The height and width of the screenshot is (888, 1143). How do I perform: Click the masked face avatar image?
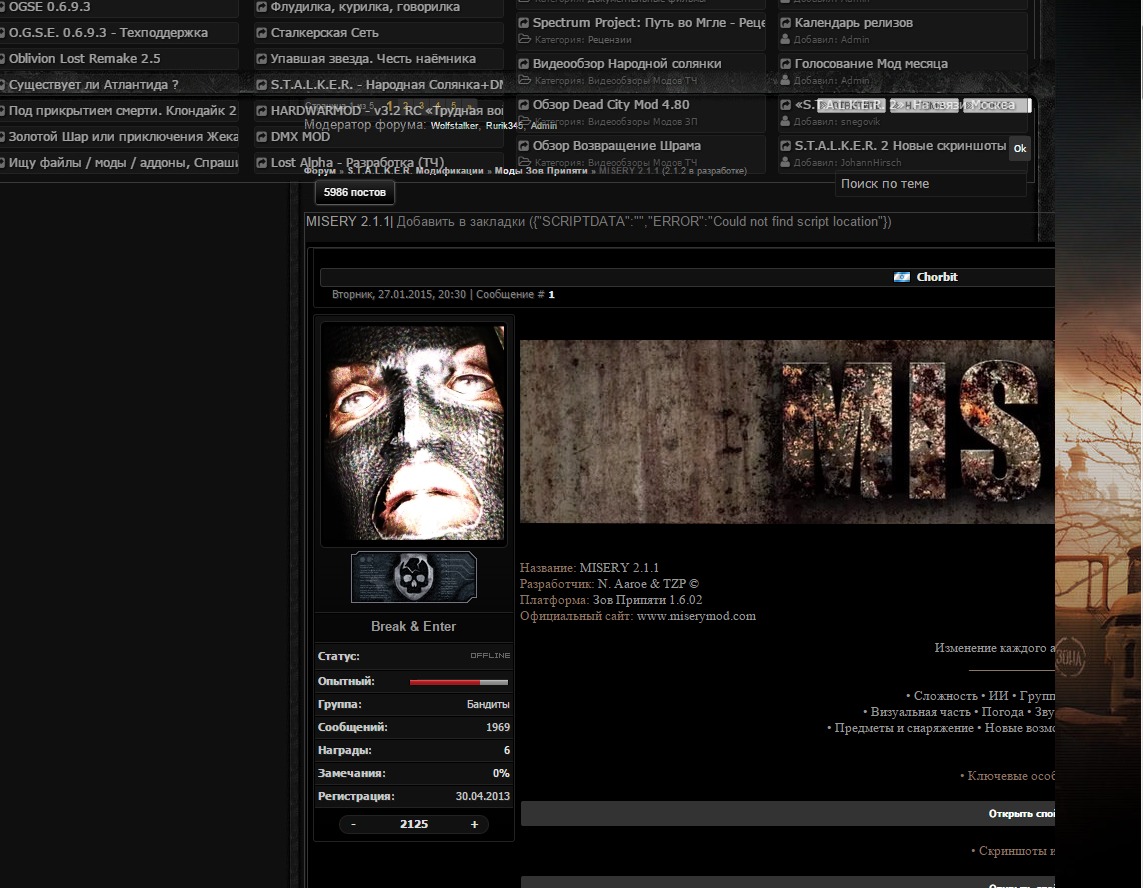click(413, 433)
